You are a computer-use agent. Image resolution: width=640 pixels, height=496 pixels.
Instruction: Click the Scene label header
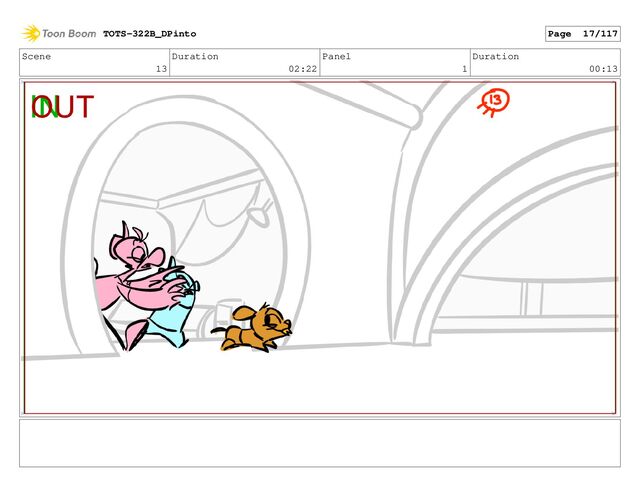coord(36,56)
